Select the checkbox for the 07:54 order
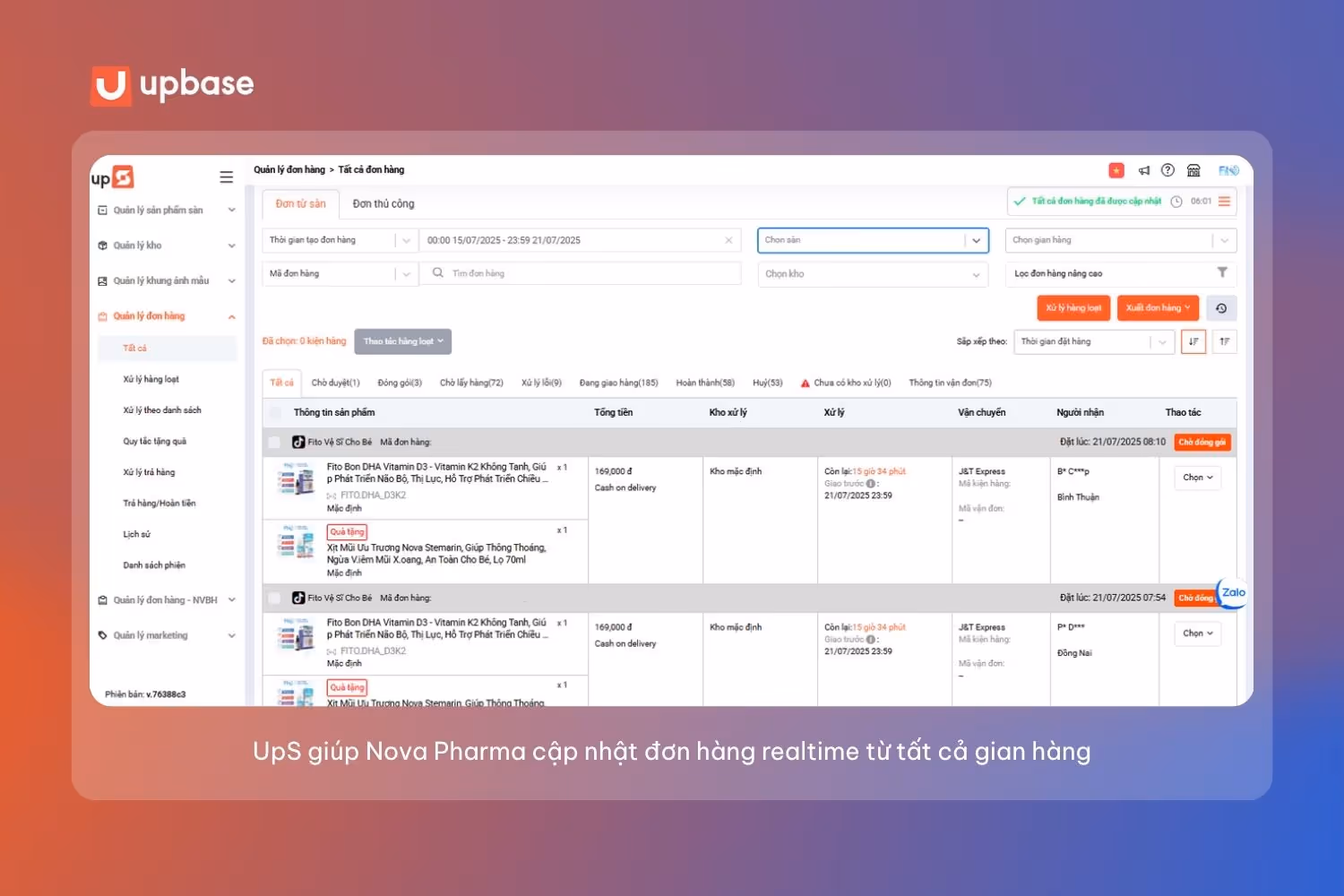1344x896 pixels. pyautogui.click(x=274, y=598)
